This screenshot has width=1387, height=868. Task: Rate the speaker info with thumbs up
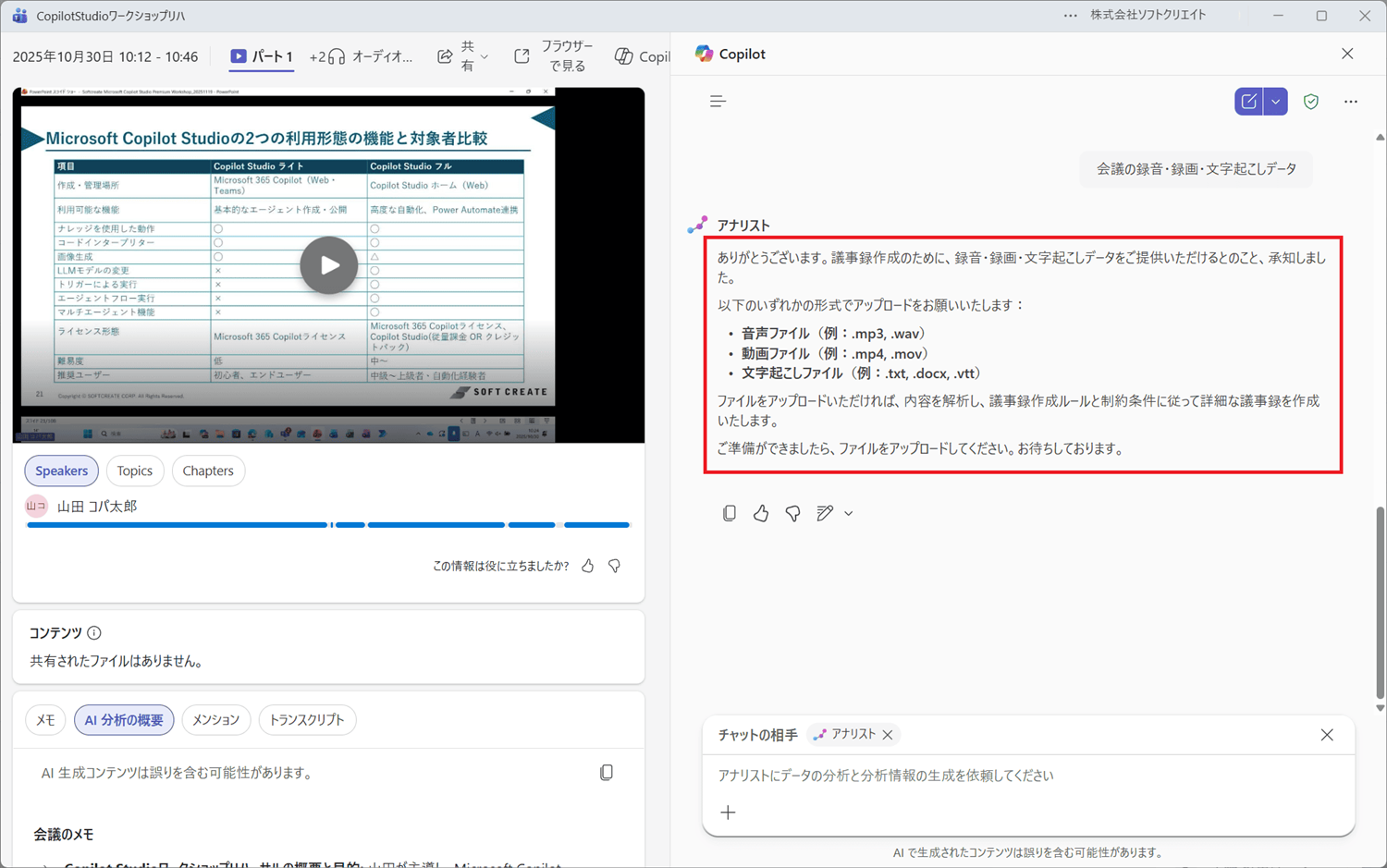tap(588, 566)
